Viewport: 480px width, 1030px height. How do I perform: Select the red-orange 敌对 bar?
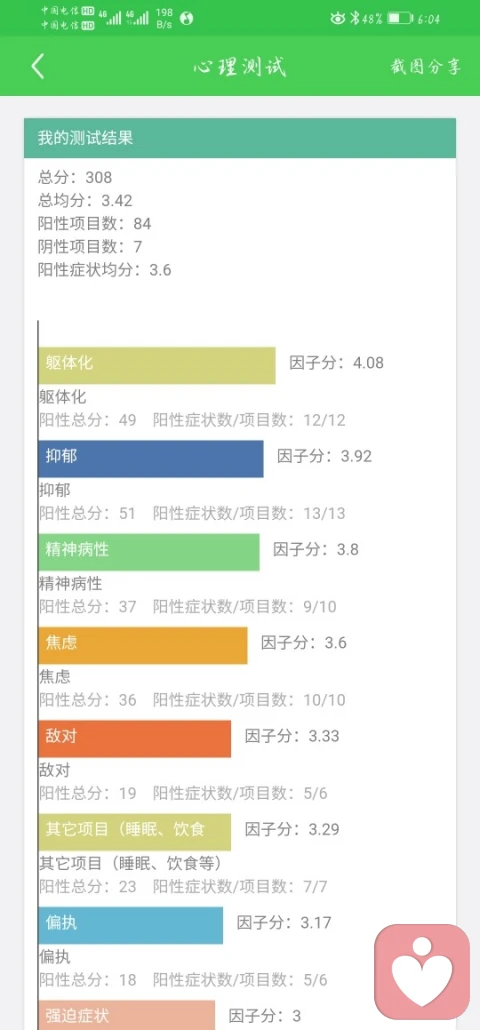tap(135, 738)
